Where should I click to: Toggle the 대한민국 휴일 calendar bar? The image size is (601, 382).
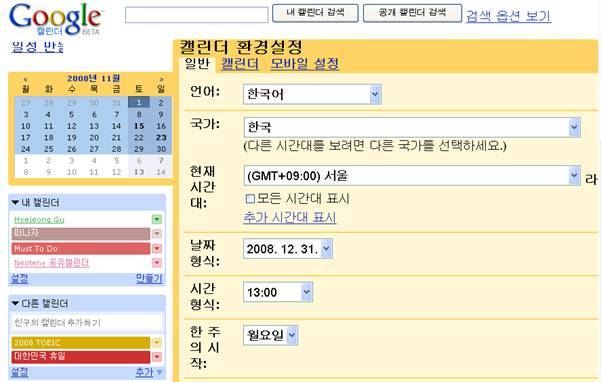click(x=80, y=357)
